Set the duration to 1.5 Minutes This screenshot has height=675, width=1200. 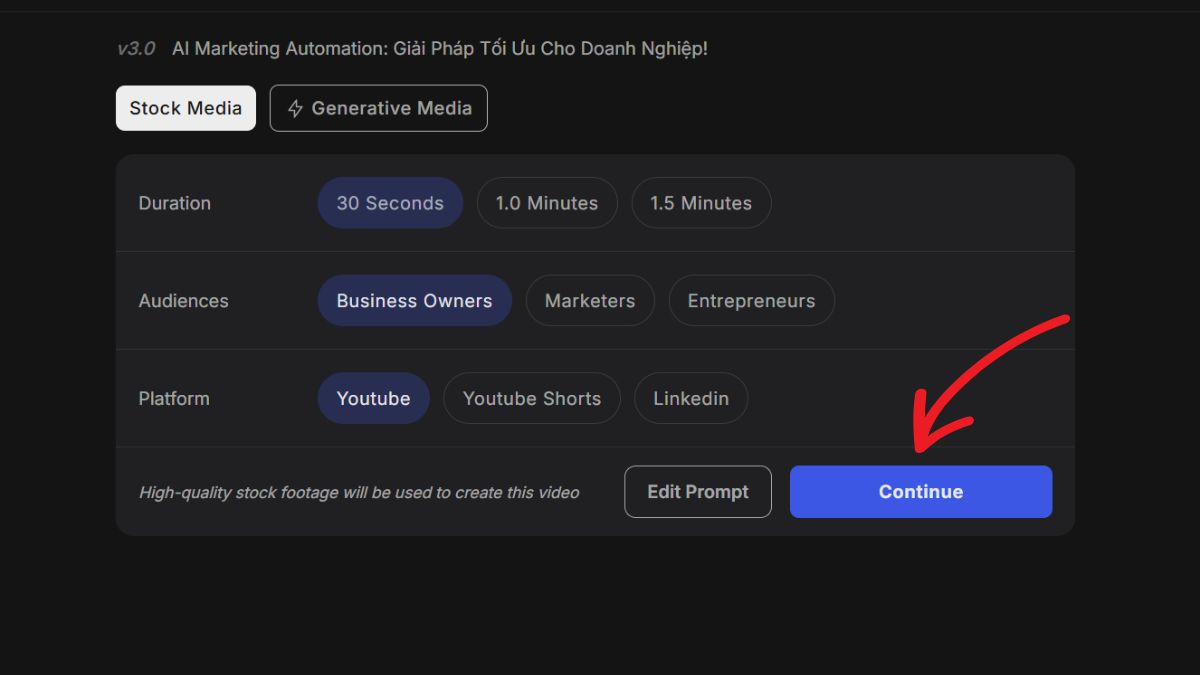[x=701, y=203]
